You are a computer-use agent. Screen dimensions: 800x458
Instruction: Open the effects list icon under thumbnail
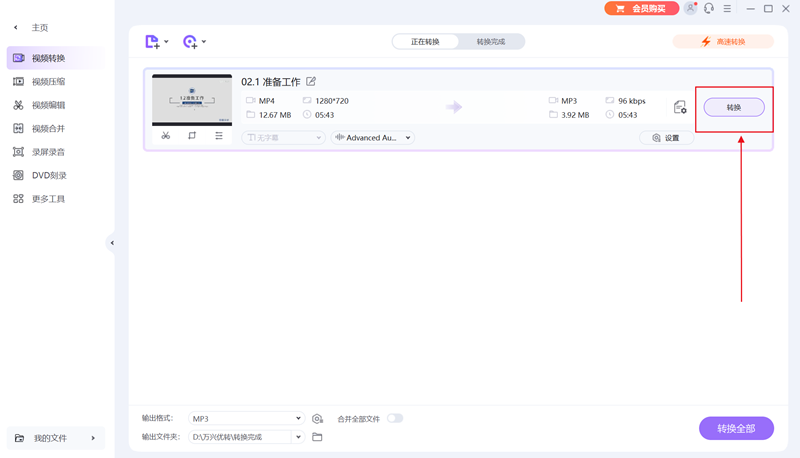tap(219, 136)
